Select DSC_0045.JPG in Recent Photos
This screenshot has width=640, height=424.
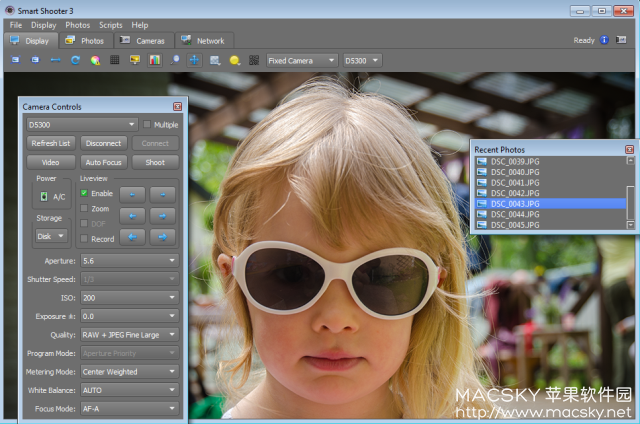tap(550, 225)
